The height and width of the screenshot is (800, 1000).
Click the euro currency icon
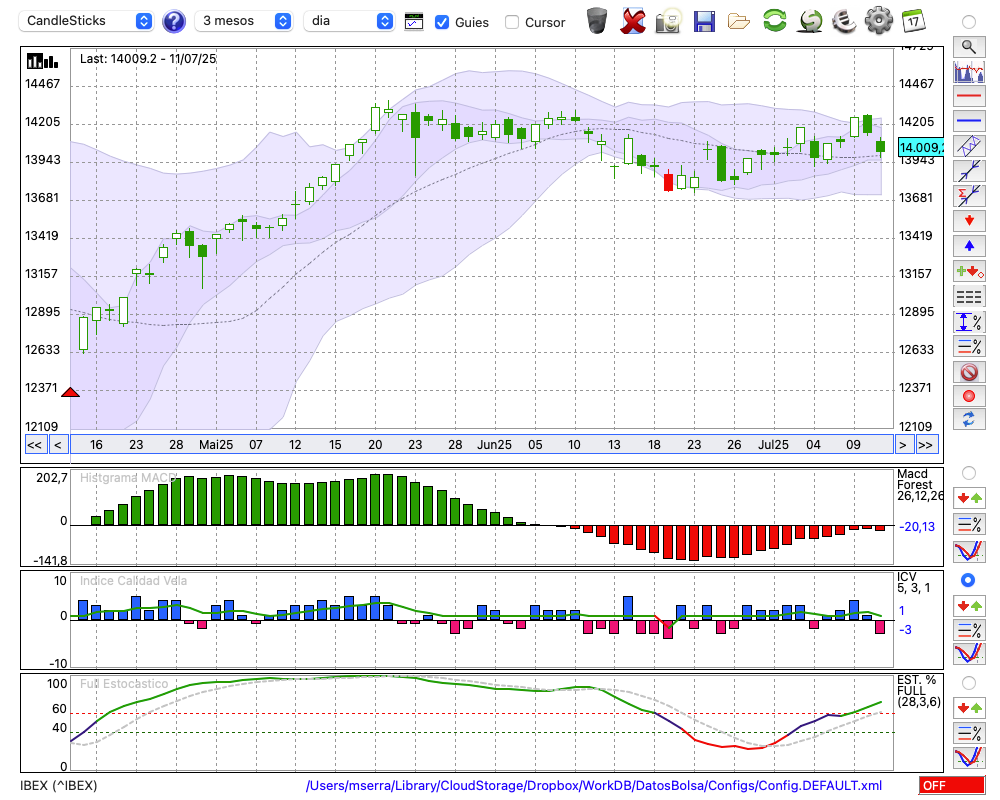coord(844,20)
